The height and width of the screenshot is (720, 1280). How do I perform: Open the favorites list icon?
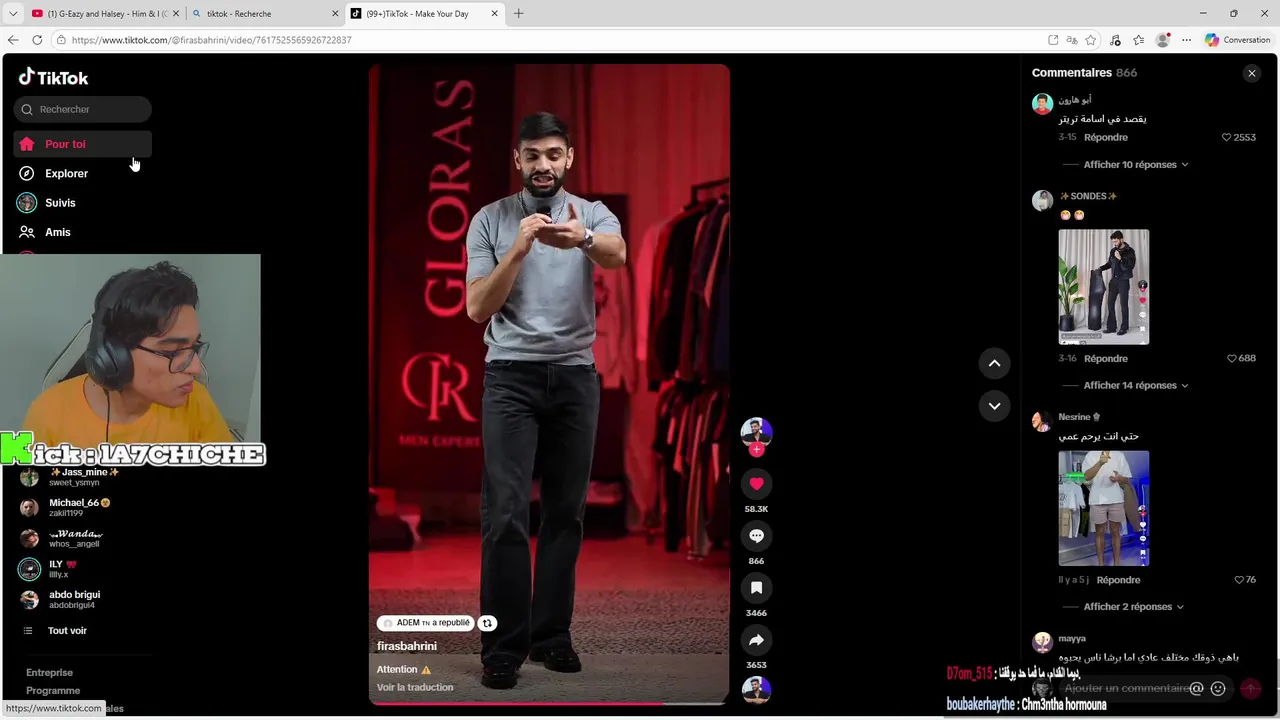point(1138,40)
